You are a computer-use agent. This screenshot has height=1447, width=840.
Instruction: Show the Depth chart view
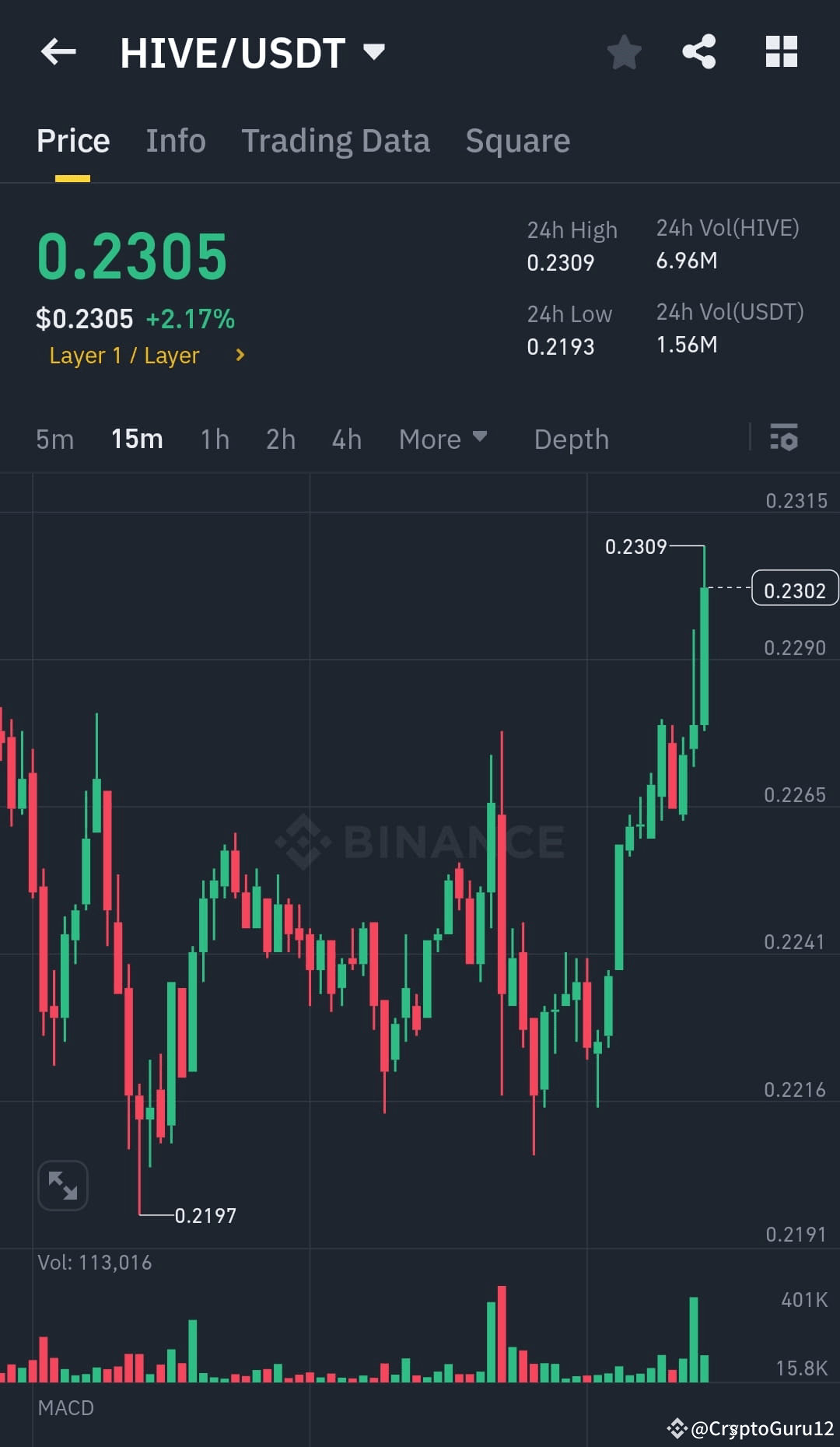571,439
